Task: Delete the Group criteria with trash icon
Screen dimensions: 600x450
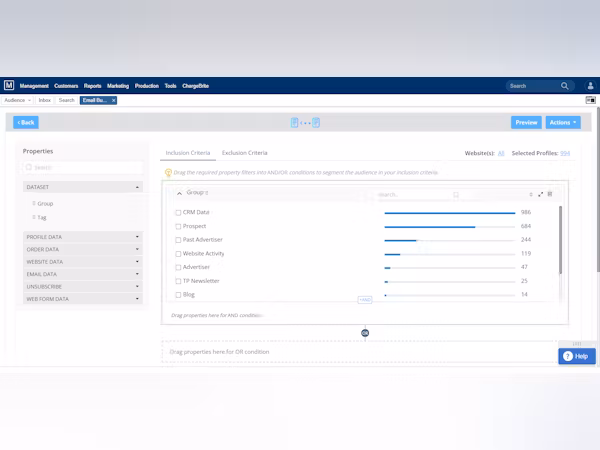Action: (x=550, y=194)
